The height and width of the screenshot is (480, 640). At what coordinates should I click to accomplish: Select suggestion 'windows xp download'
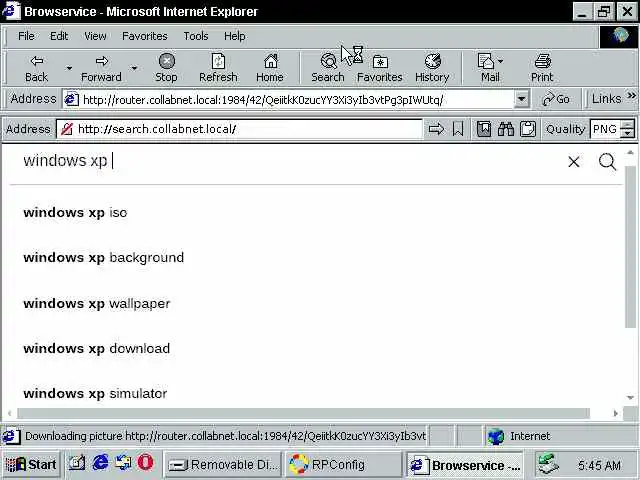pyautogui.click(x=97, y=349)
